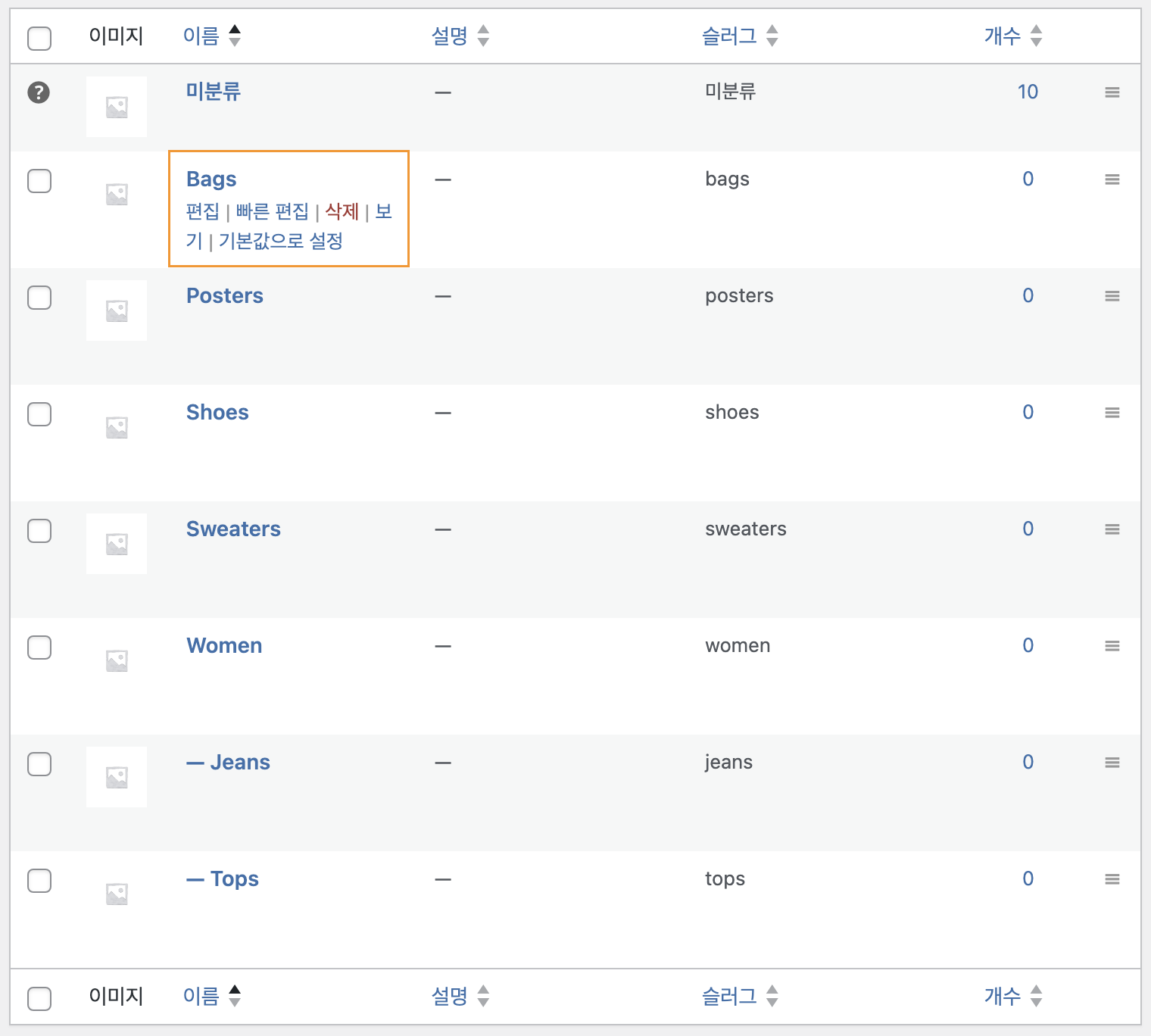This screenshot has width=1151, height=1036.
Task: Click the drag handle for Tops row
Action: click(1112, 879)
